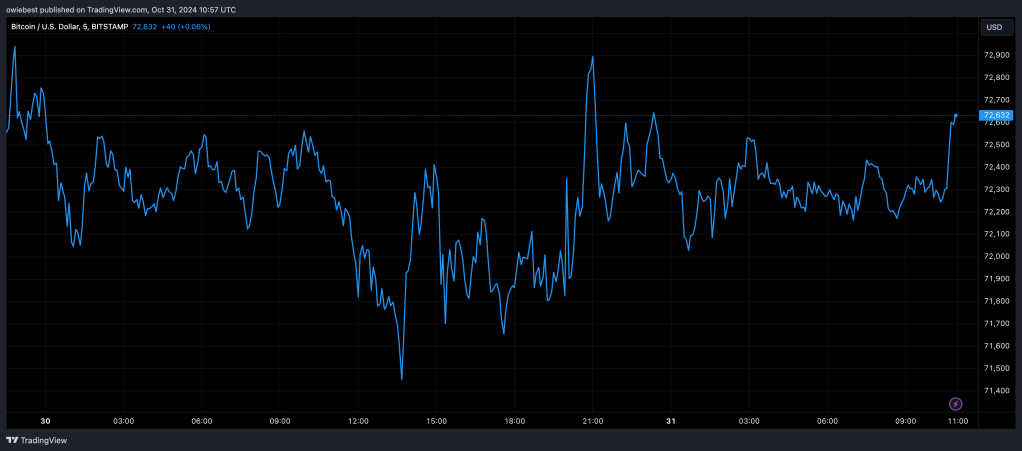Viewport: 1022px width, 451px height.
Task: Click the 30 date marker on time axis
Action: coord(45,422)
